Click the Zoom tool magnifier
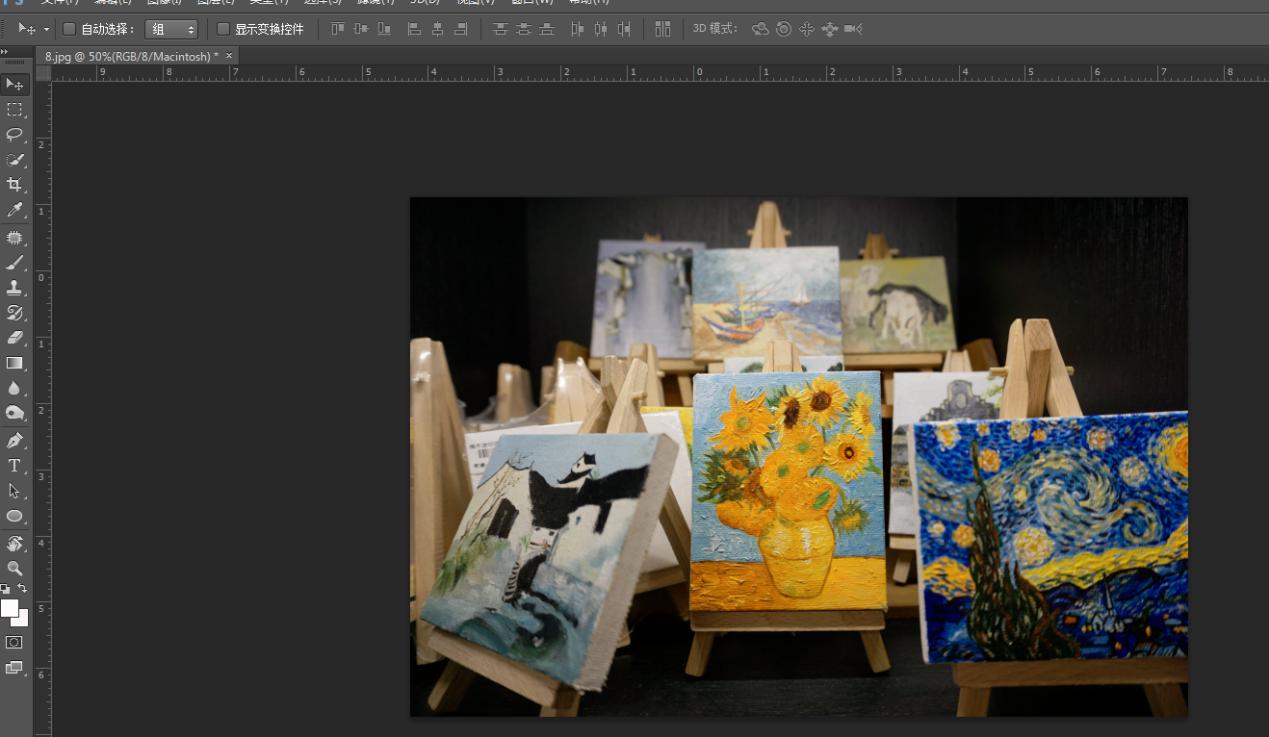 (14, 568)
